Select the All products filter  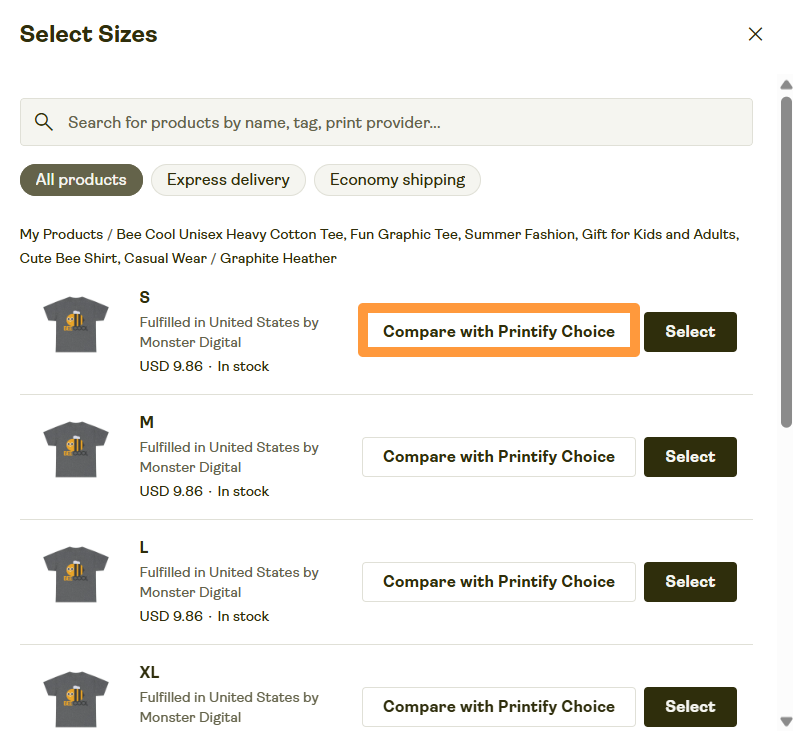click(81, 180)
